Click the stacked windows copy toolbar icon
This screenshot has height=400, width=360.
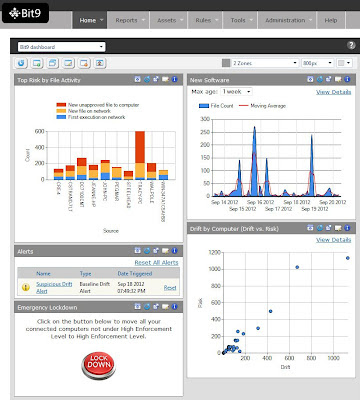click(x=52, y=63)
